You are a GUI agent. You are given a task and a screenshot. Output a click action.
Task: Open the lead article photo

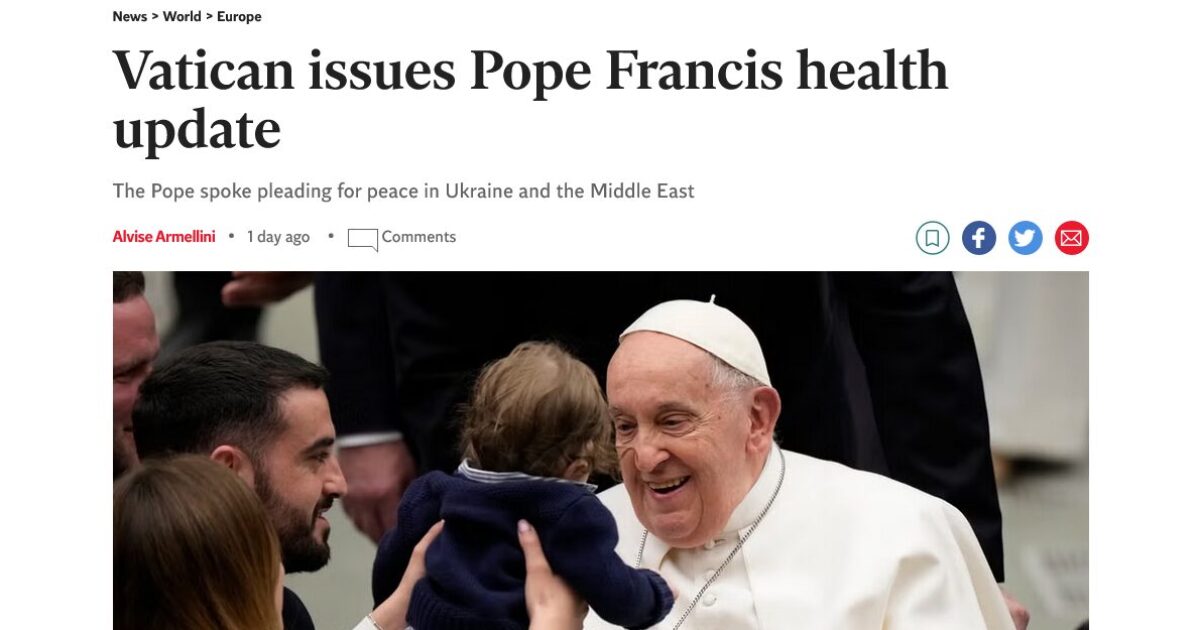pyautogui.click(x=600, y=450)
